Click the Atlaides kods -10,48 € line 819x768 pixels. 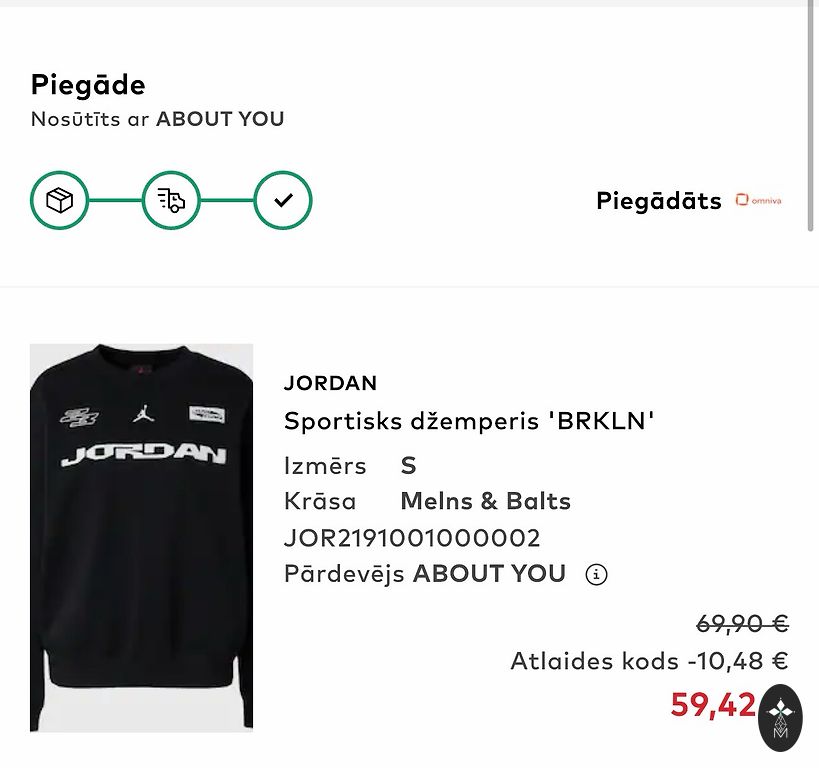point(649,661)
